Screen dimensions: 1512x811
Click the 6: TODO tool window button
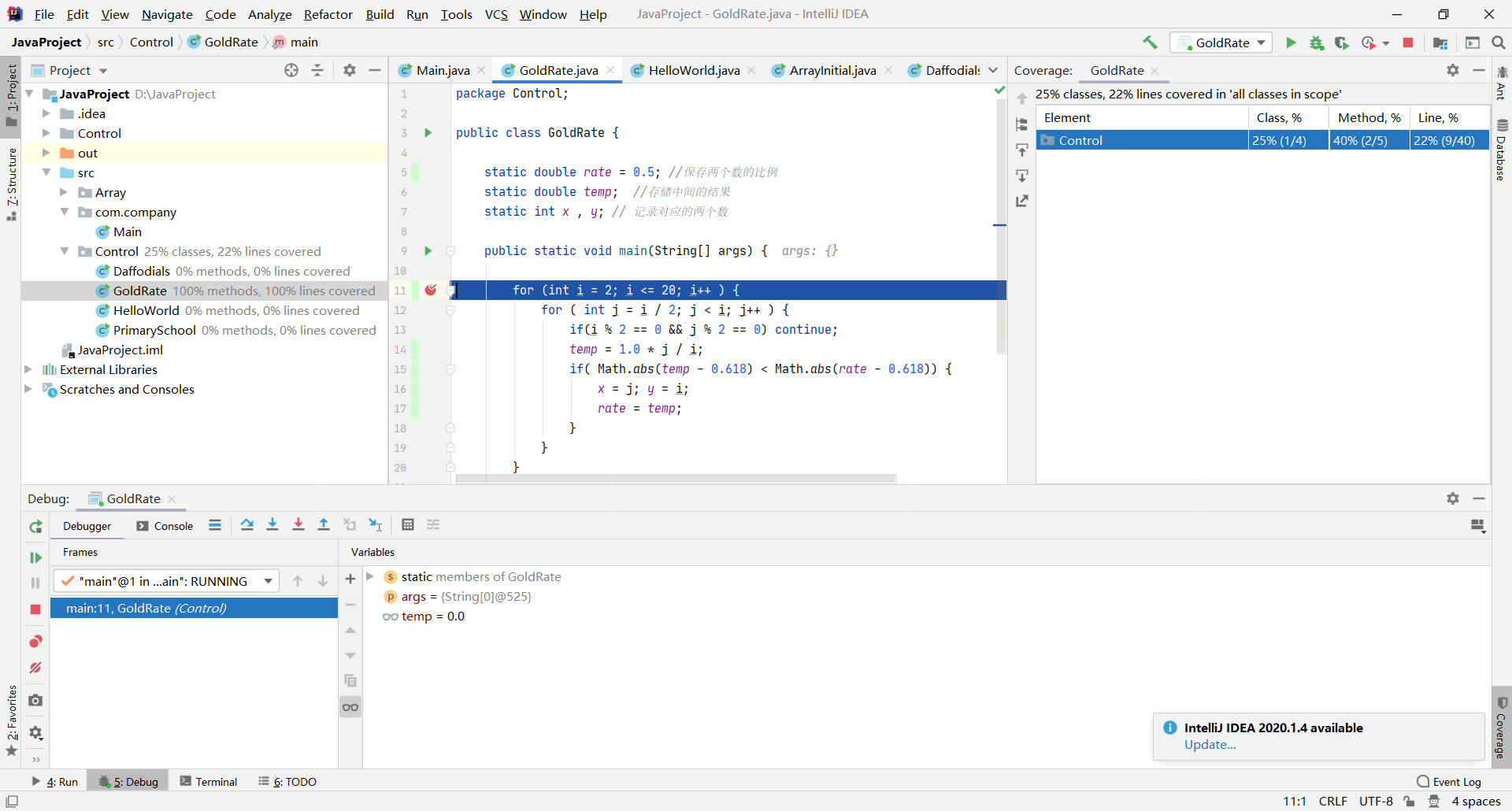(287, 781)
